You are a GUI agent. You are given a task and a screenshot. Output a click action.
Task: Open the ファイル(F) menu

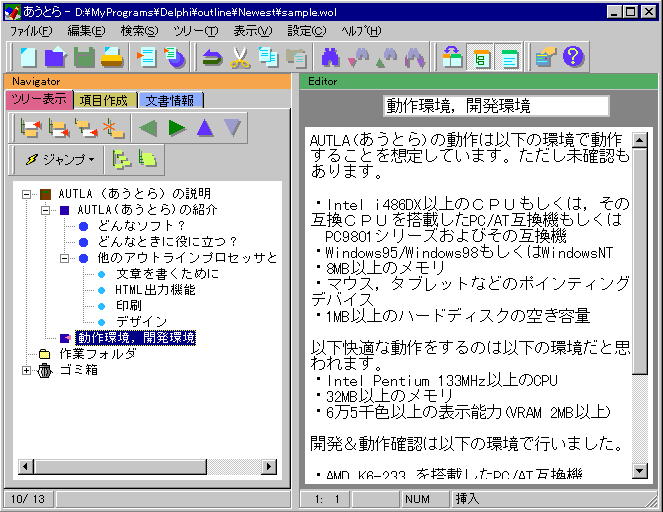(x=31, y=31)
